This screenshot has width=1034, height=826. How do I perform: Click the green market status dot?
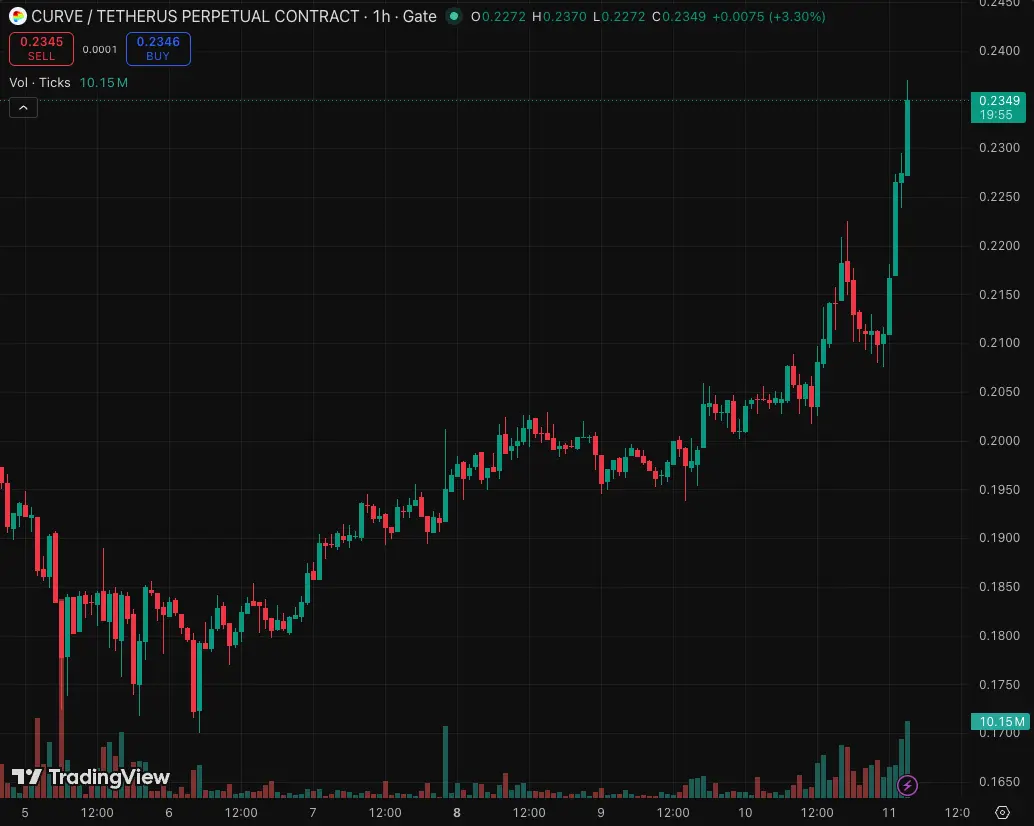pyautogui.click(x=454, y=16)
